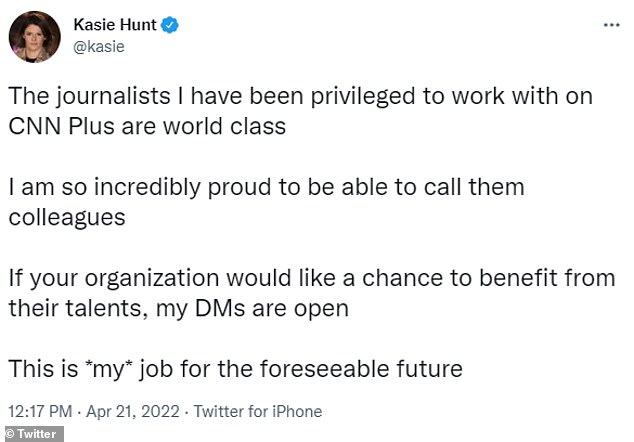Click the words "This is" in the last line
634x442 pixels.
click(43, 369)
